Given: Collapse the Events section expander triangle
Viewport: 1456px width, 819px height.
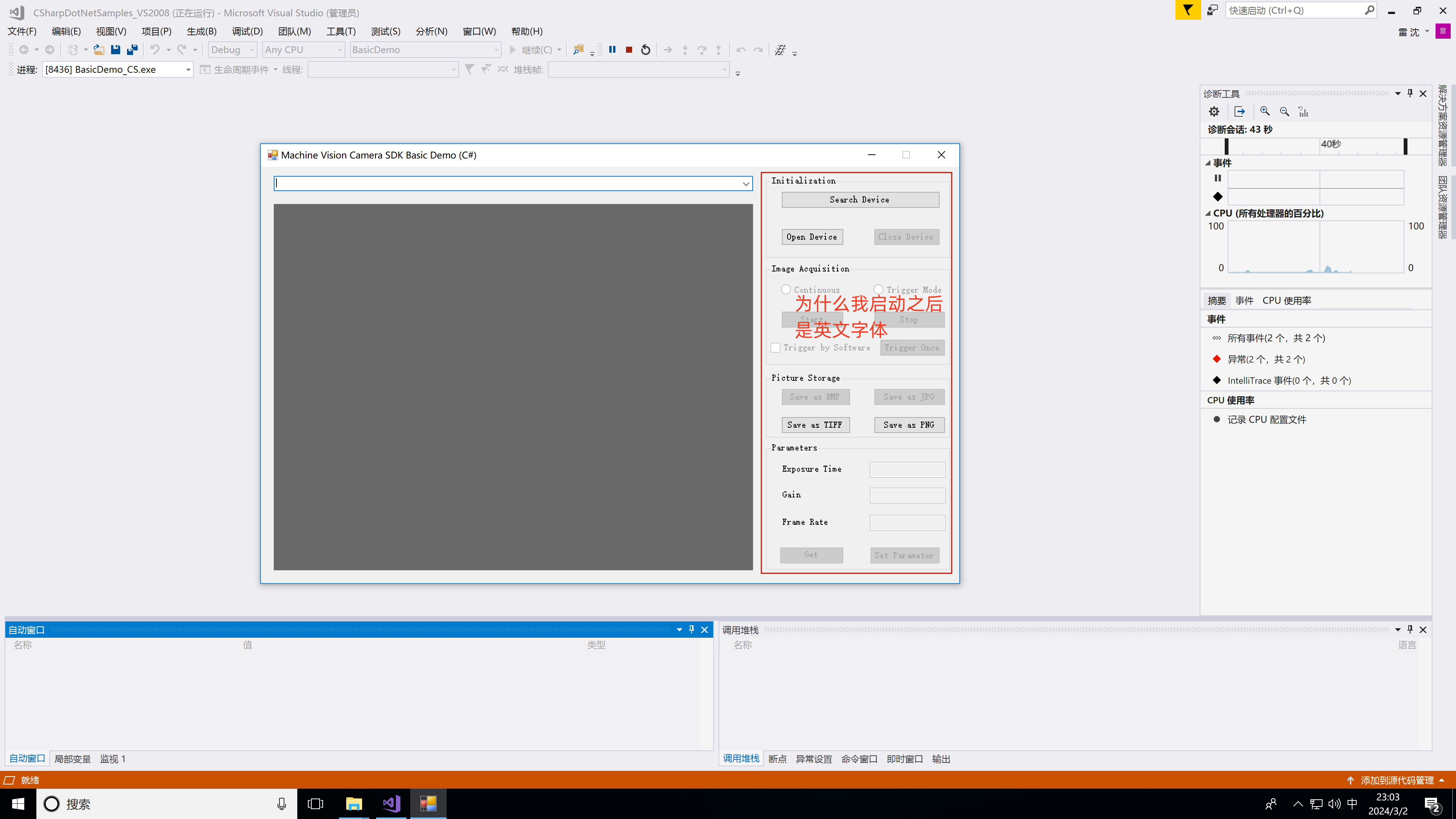Looking at the screenshot, I should coord(1208,163).
